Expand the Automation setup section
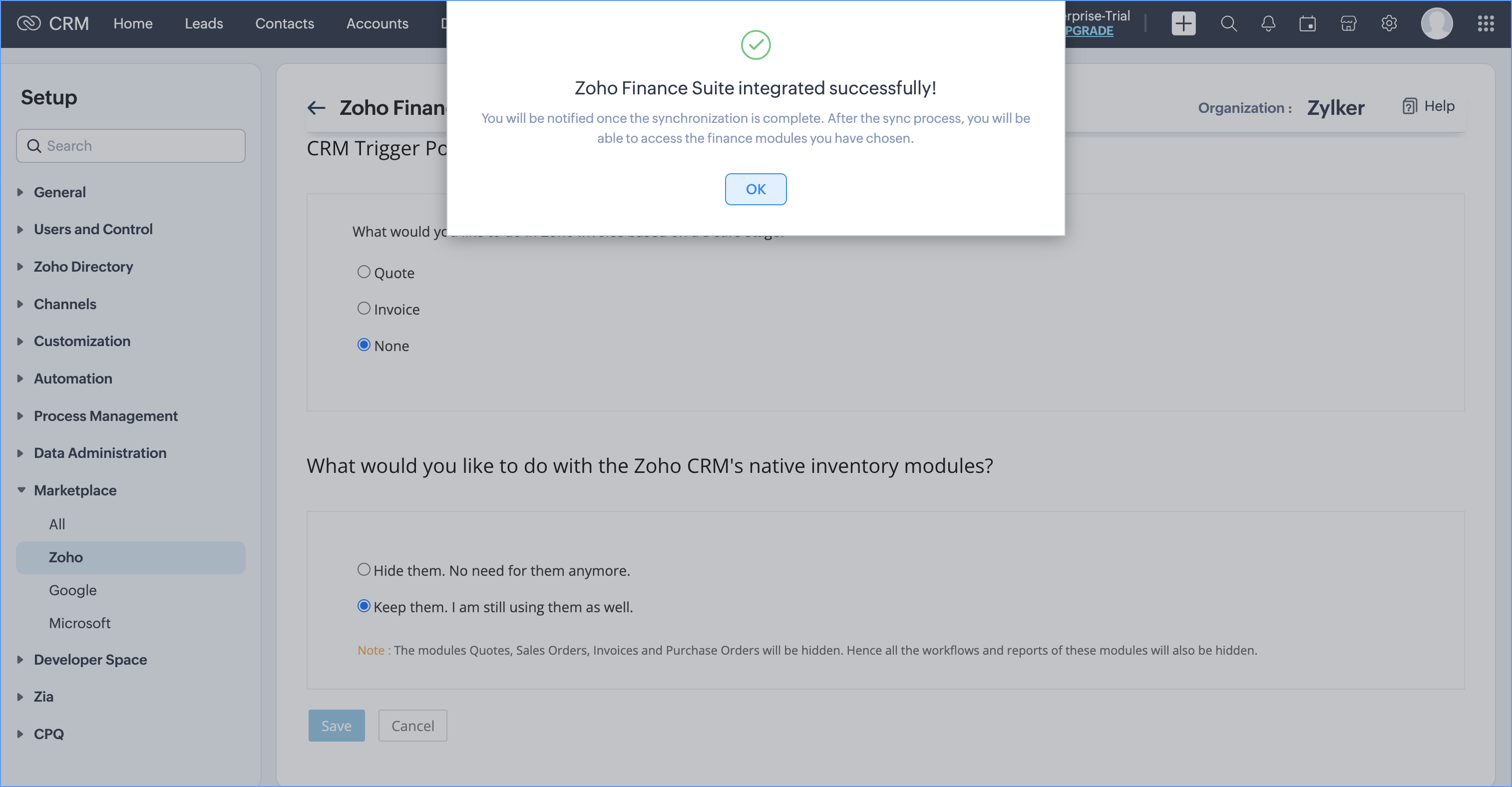Screen dimensions: 1512x787 [x=73, y=379]
